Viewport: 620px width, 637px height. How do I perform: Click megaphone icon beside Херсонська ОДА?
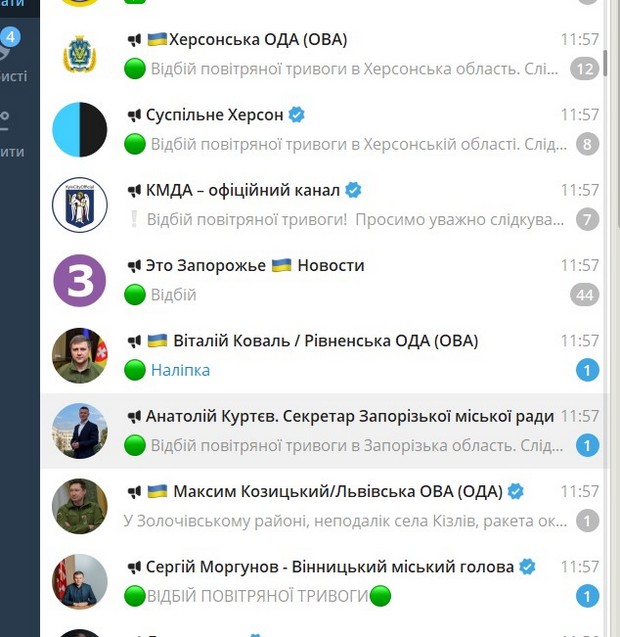coord(134,40)
